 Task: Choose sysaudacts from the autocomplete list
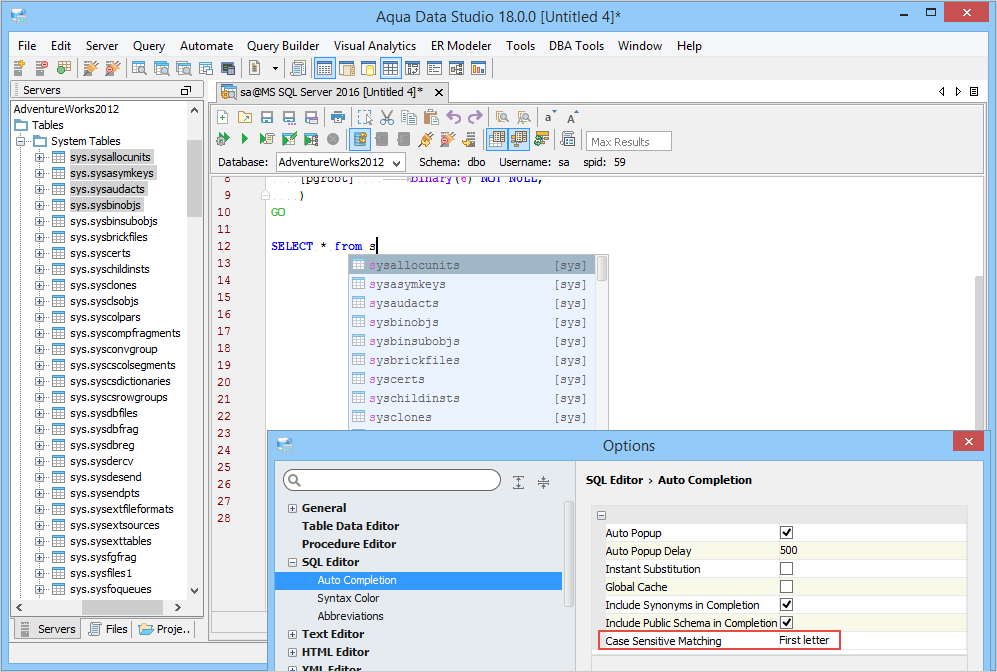[403, 303]
